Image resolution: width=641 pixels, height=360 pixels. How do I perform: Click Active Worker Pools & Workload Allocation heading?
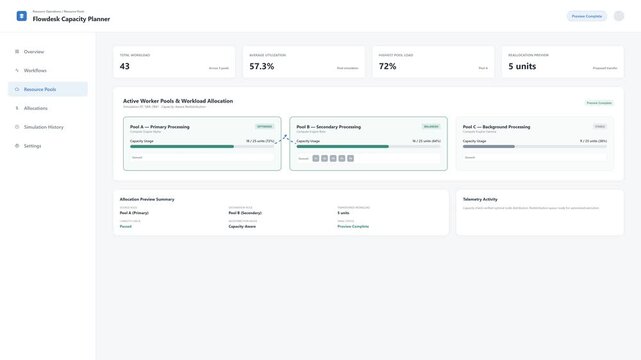tap(178, 101)
